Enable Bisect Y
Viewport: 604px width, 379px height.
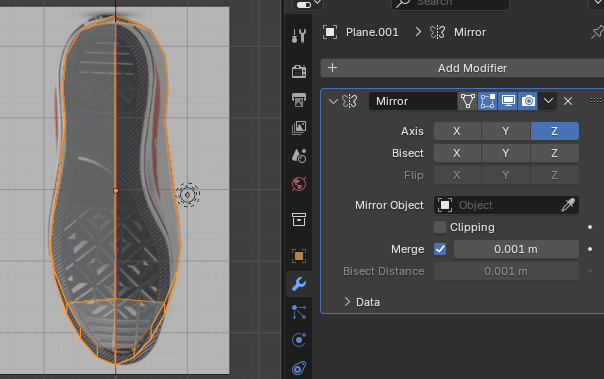[506, 153]
